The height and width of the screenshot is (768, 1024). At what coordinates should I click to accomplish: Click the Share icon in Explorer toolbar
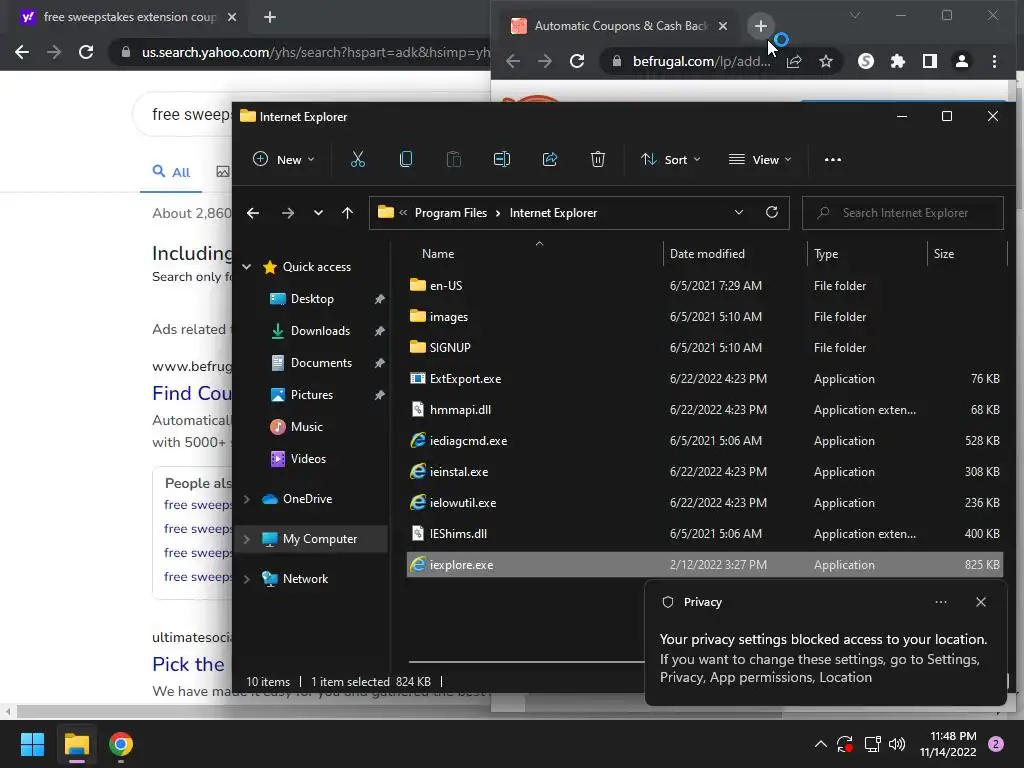click(550, 159)
